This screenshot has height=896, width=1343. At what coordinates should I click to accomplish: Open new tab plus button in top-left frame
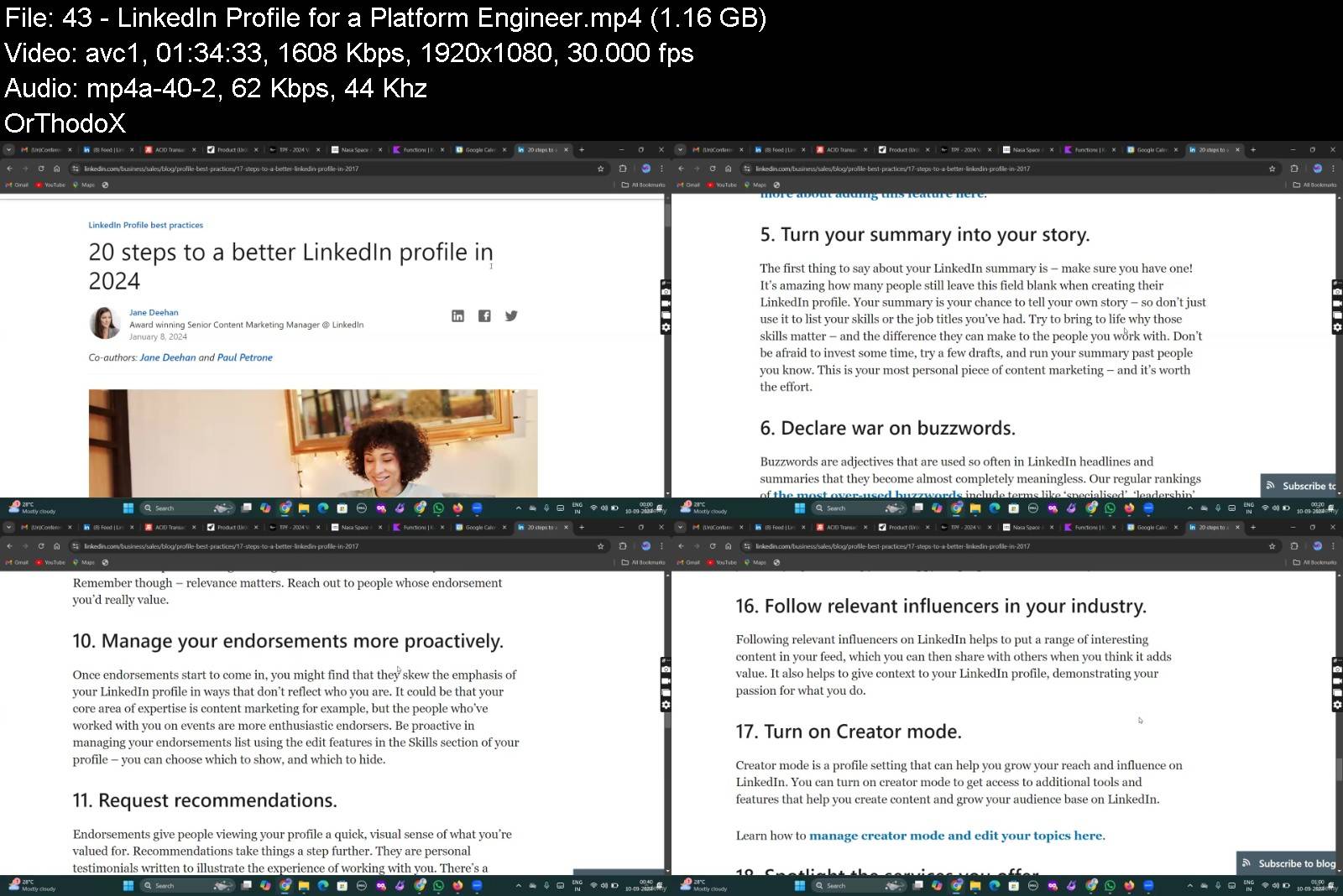[x=582, y=150]
